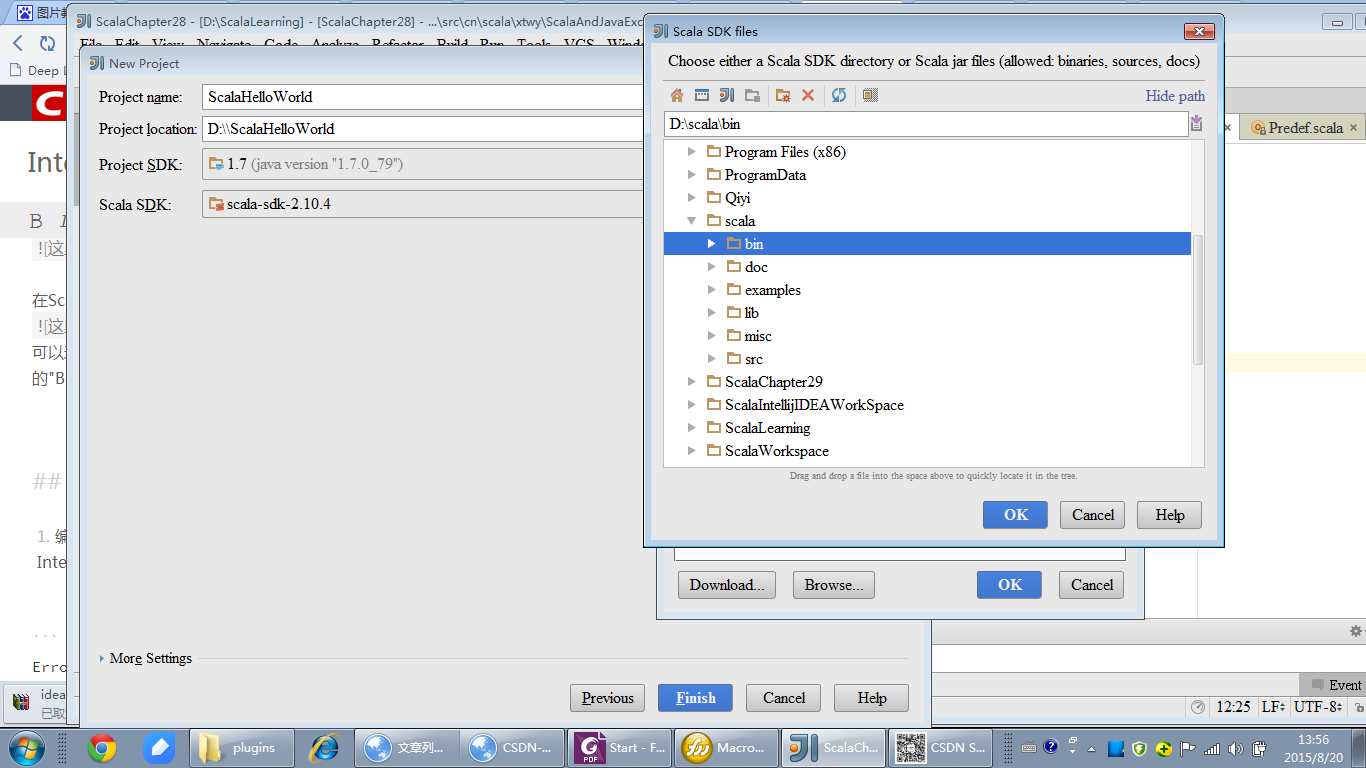Open the Scala SDK scala-sdk-2.10.4 combo box
The image size is (1366, 768).
(422, 204)
